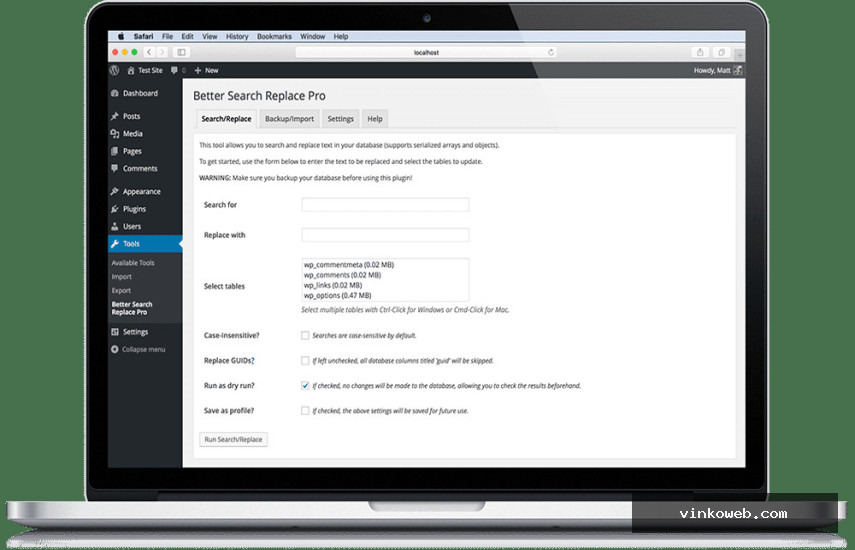The width and height of the screenshot is (855, 550).
Task: Select wp_comments table in list
Action: click(x=385, y=275)
